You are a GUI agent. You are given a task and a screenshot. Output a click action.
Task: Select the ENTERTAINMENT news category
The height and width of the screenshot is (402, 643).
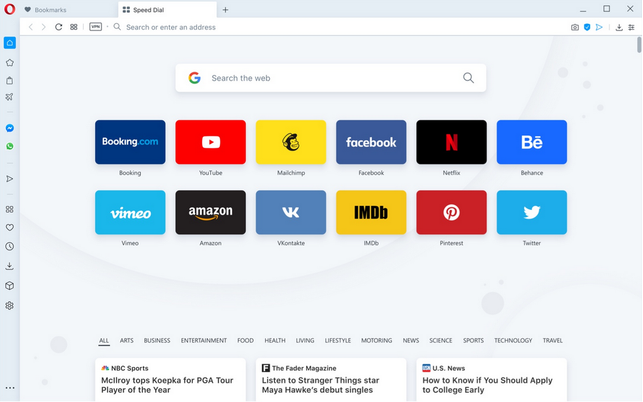pyautogui.click(x=204, y=340)
